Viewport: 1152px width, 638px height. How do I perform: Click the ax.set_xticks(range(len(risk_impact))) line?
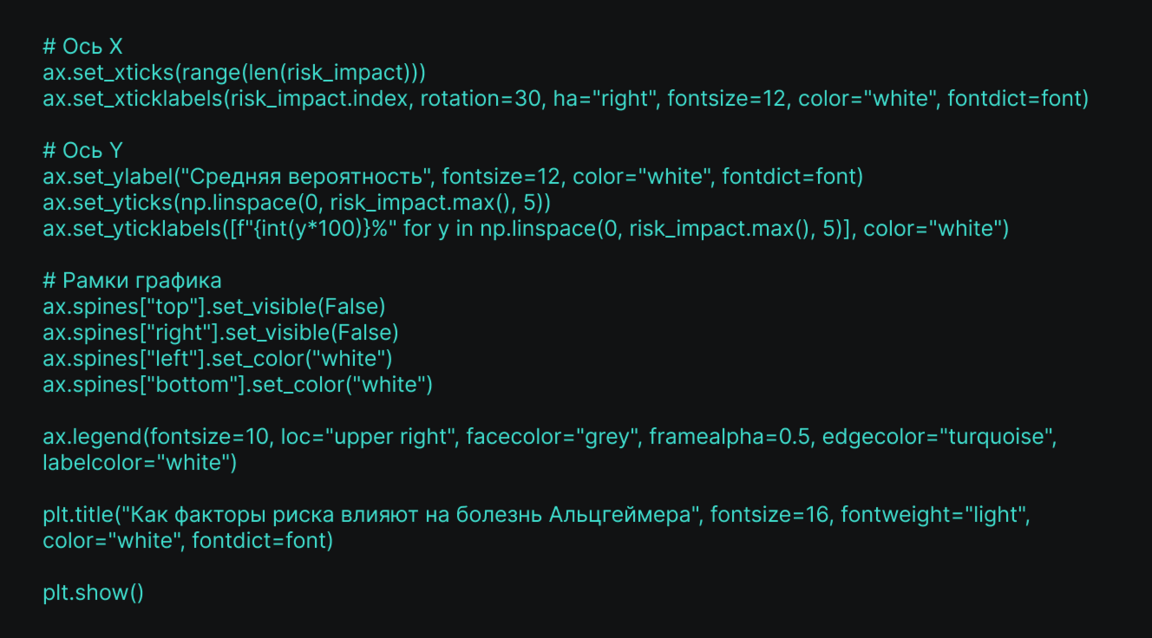(x=234, y=73)
